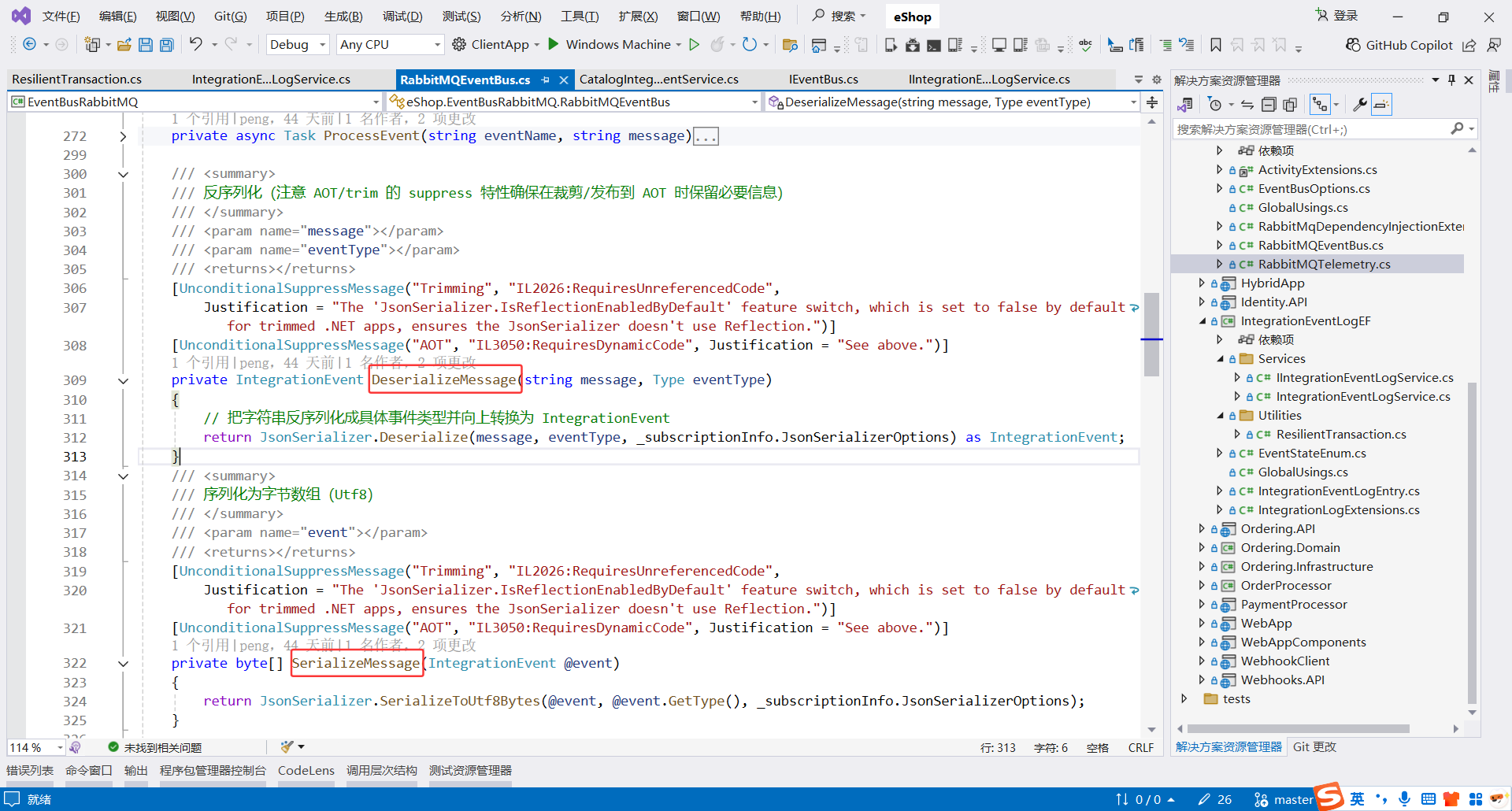Open Properties with the wrench icon
The image size is (1512, 811).
pyautogui.click(x=1360, y=105)
